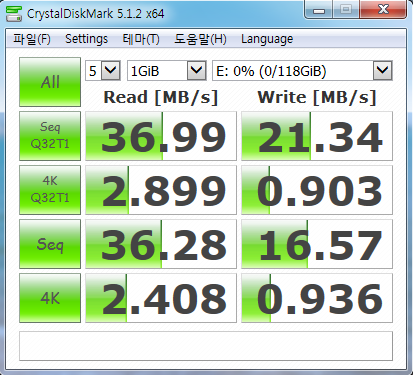Open the 도움말(H) help menu
This screenshot has width=413, height=375.
pos(200,39)
